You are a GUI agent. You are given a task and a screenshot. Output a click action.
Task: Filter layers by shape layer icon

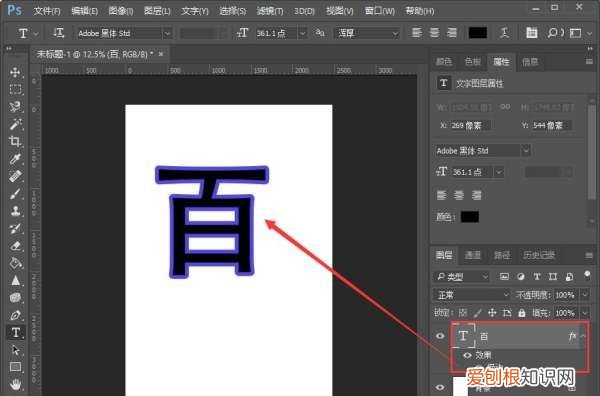pyautogui.click(x=553, y=276)
